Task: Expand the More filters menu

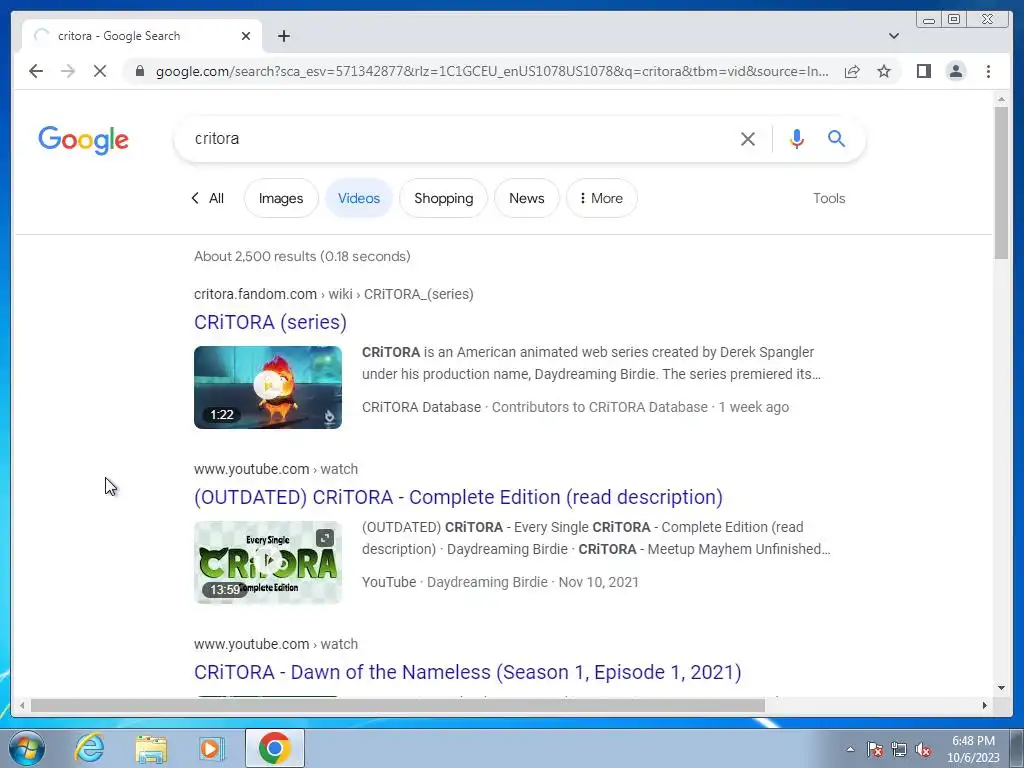Action: click(x=601, y=198)
